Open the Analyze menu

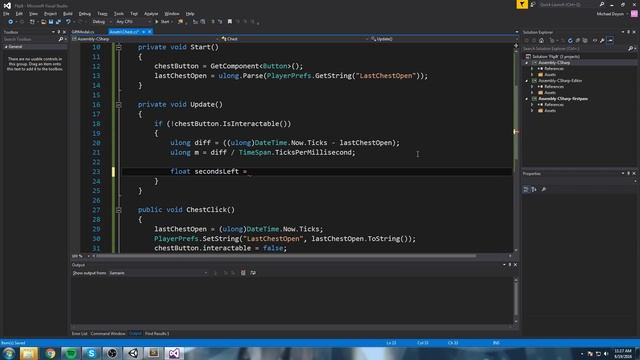tap(151, 13)
